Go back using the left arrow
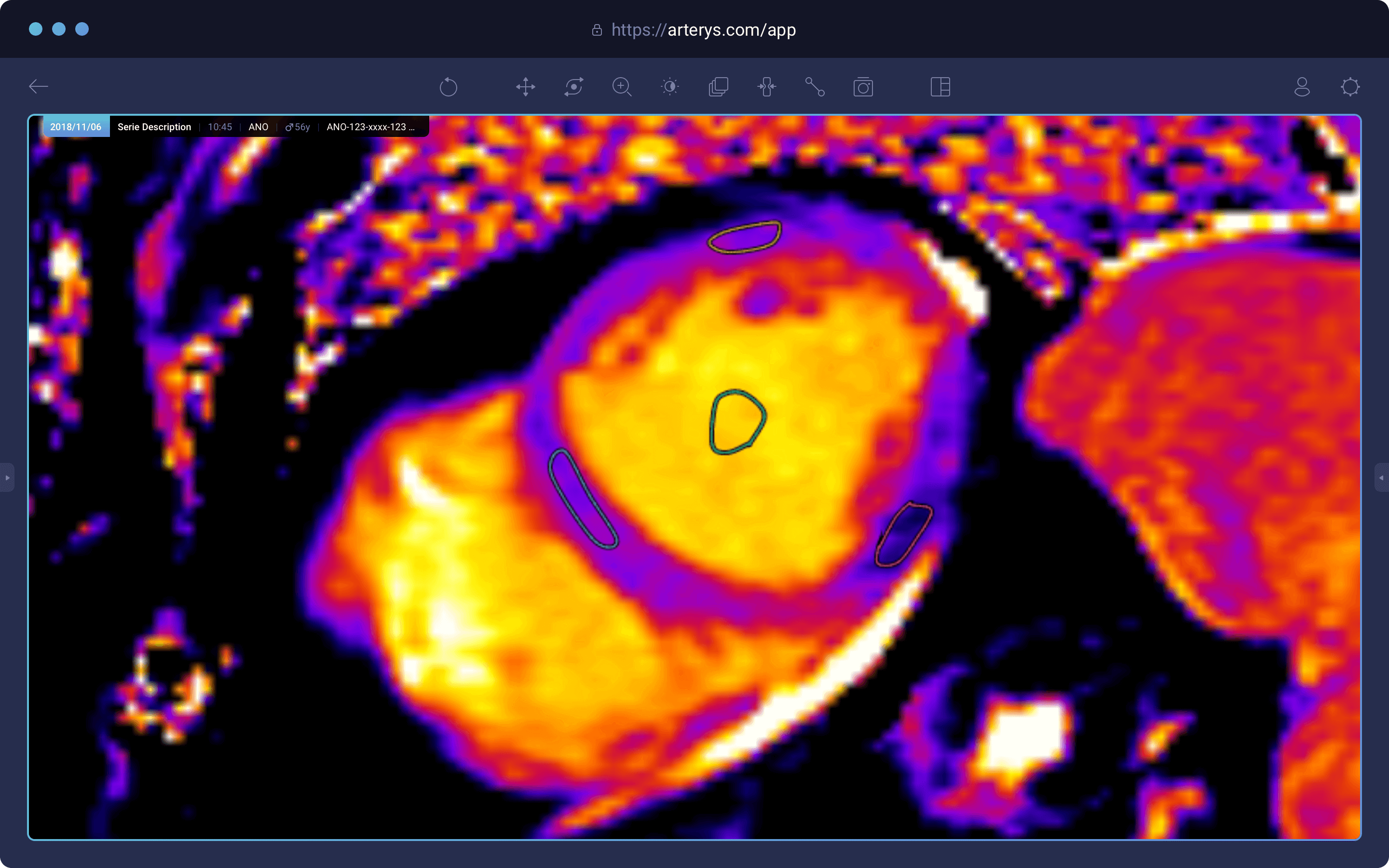This screenshot has width=1389, height=868. click(39, 87)
